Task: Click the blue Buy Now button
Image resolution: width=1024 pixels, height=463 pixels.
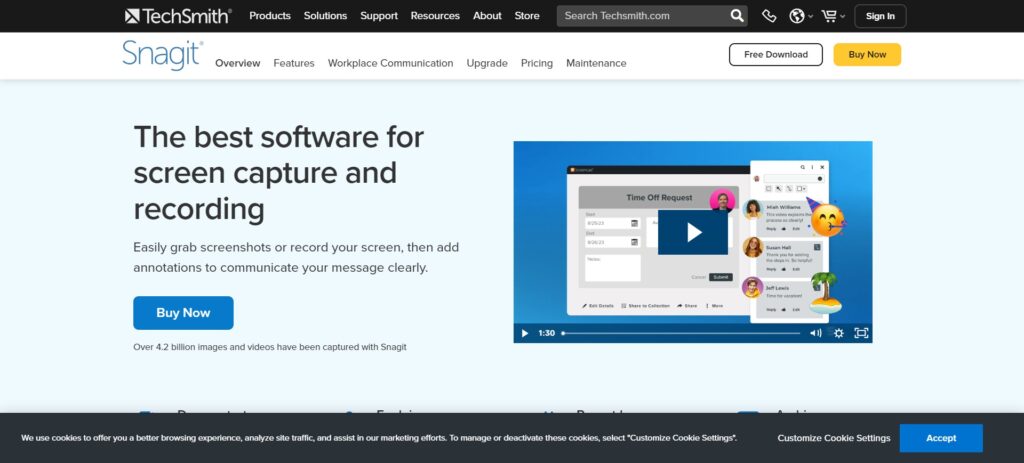Action: pos(184,313)
